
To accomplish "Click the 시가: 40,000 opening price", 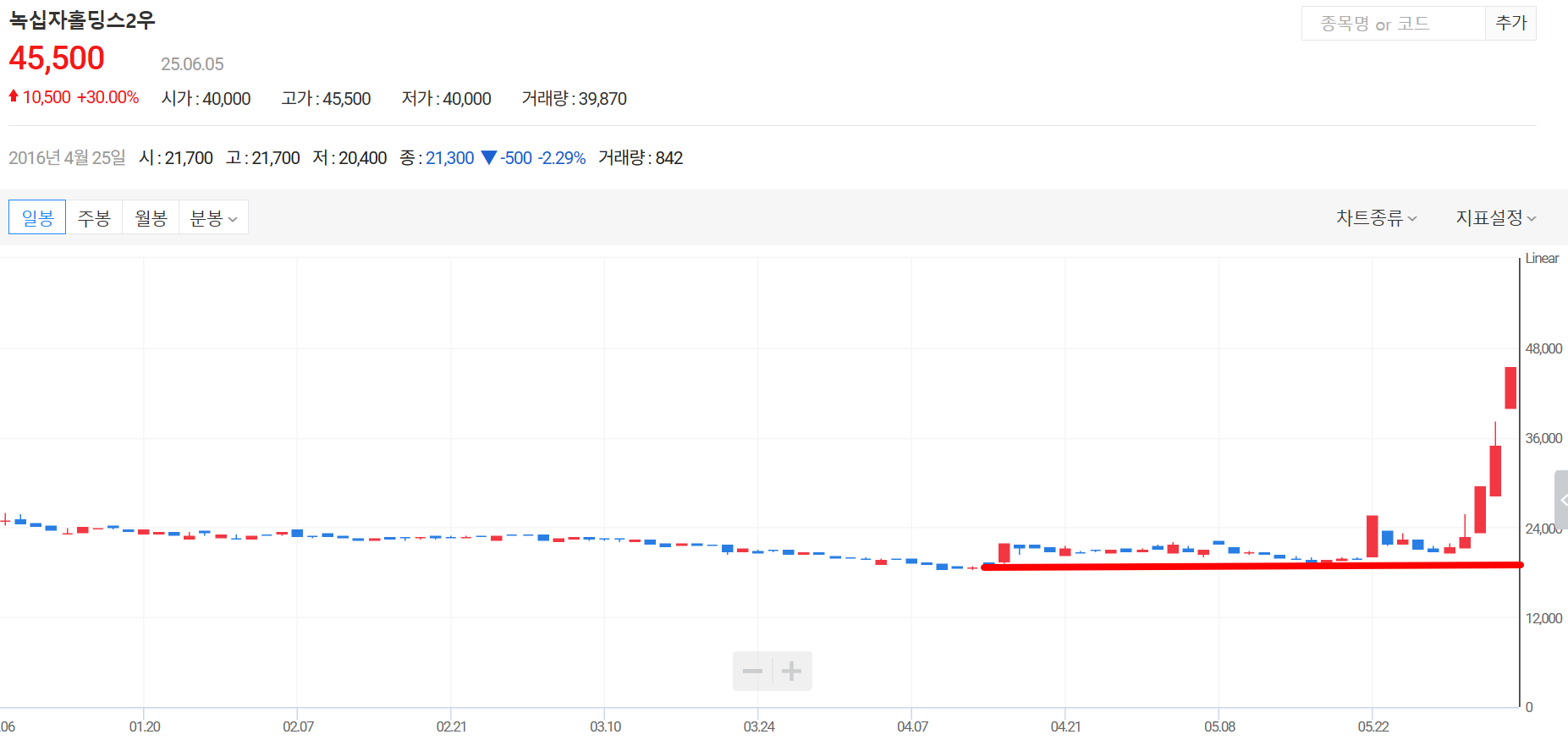I will pos(206,98).
